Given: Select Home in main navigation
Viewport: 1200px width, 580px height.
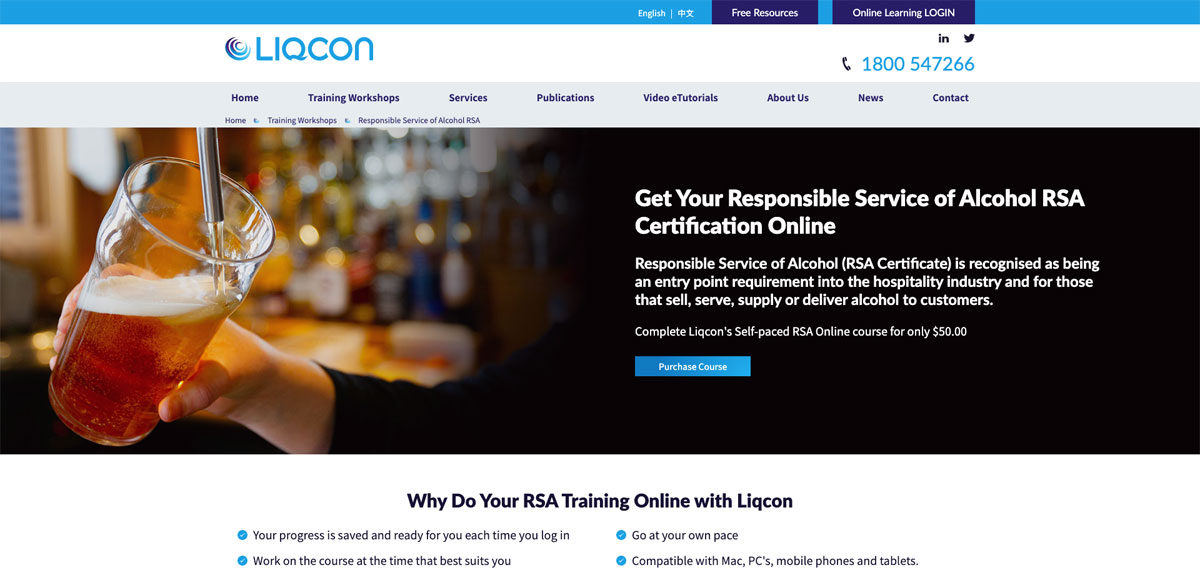Looking at the screenshot, I should click(x=245, y=98).
